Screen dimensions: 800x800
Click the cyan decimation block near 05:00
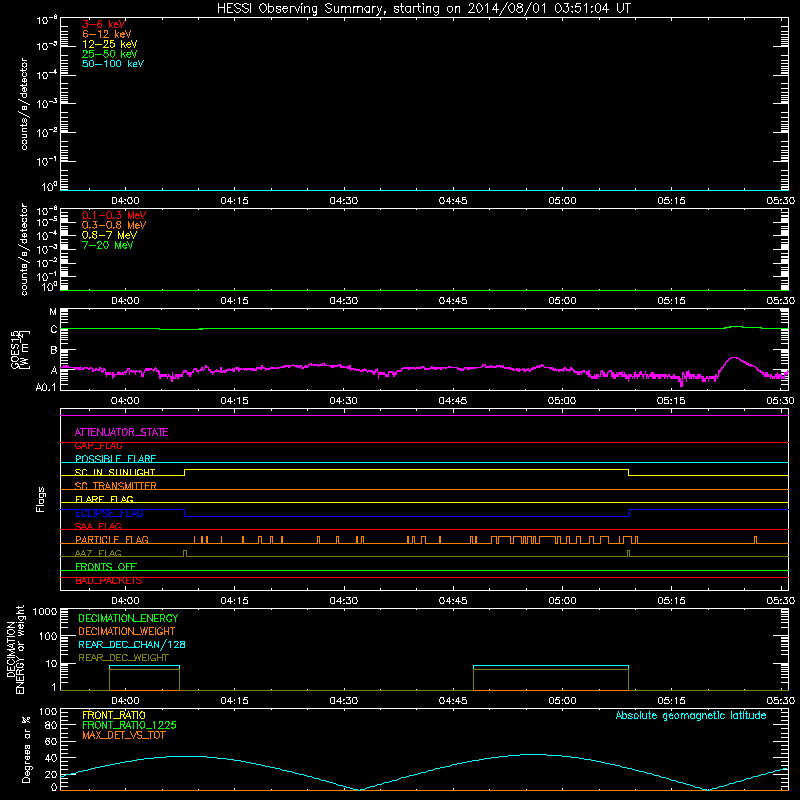(551, 666)
